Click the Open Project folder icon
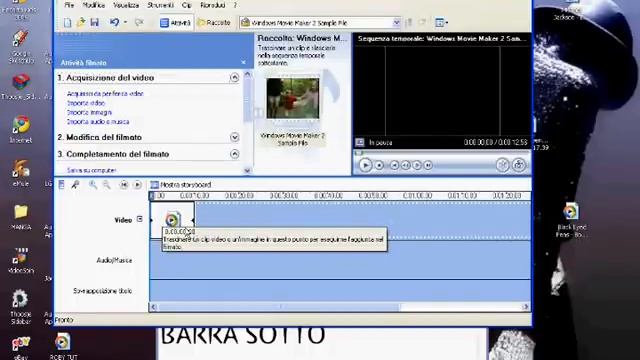Image resolution: width=640 pixels, height=360 pixels. (x=81, y=22)
